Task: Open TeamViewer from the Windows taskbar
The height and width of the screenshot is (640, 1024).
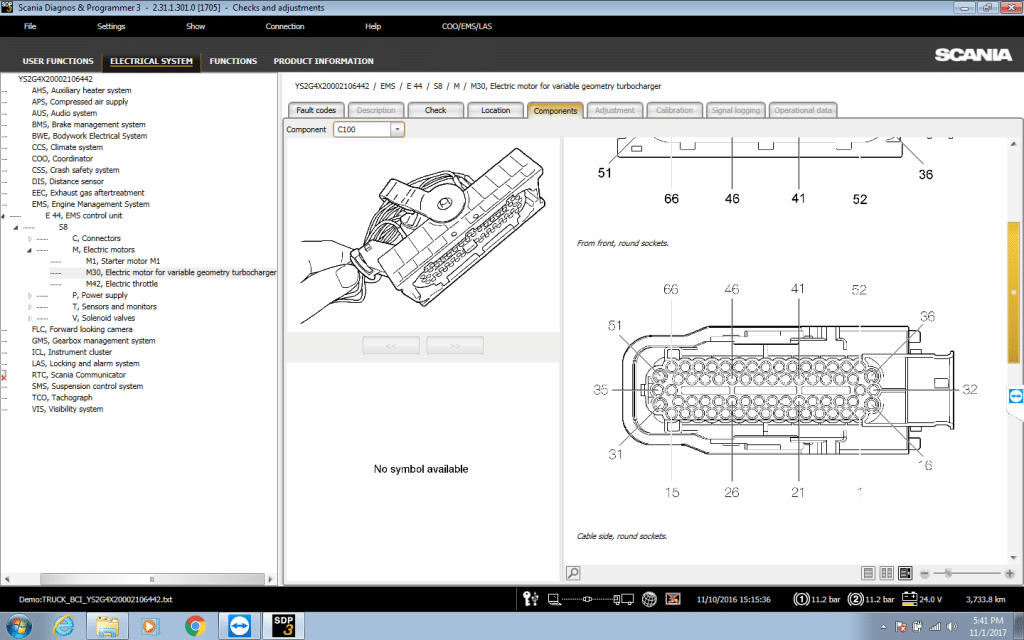Action: point(240,626)
